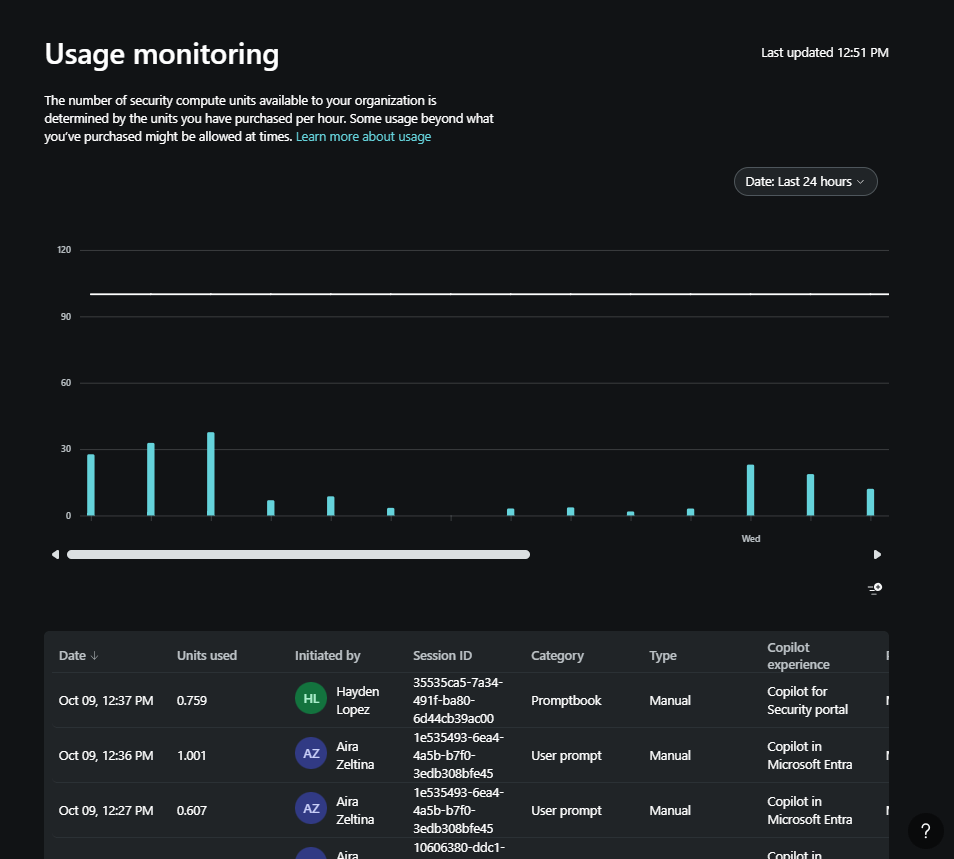Click the chart horizontal scrollbar thumb

tap(298, 554)
